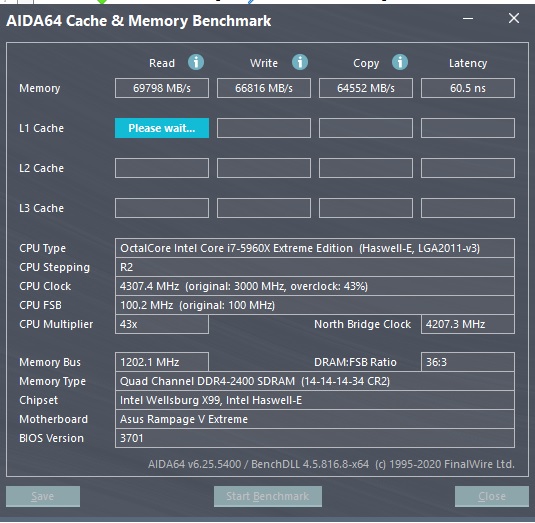
Task: Click the Close button at bottom
Action: pos(492,496)
